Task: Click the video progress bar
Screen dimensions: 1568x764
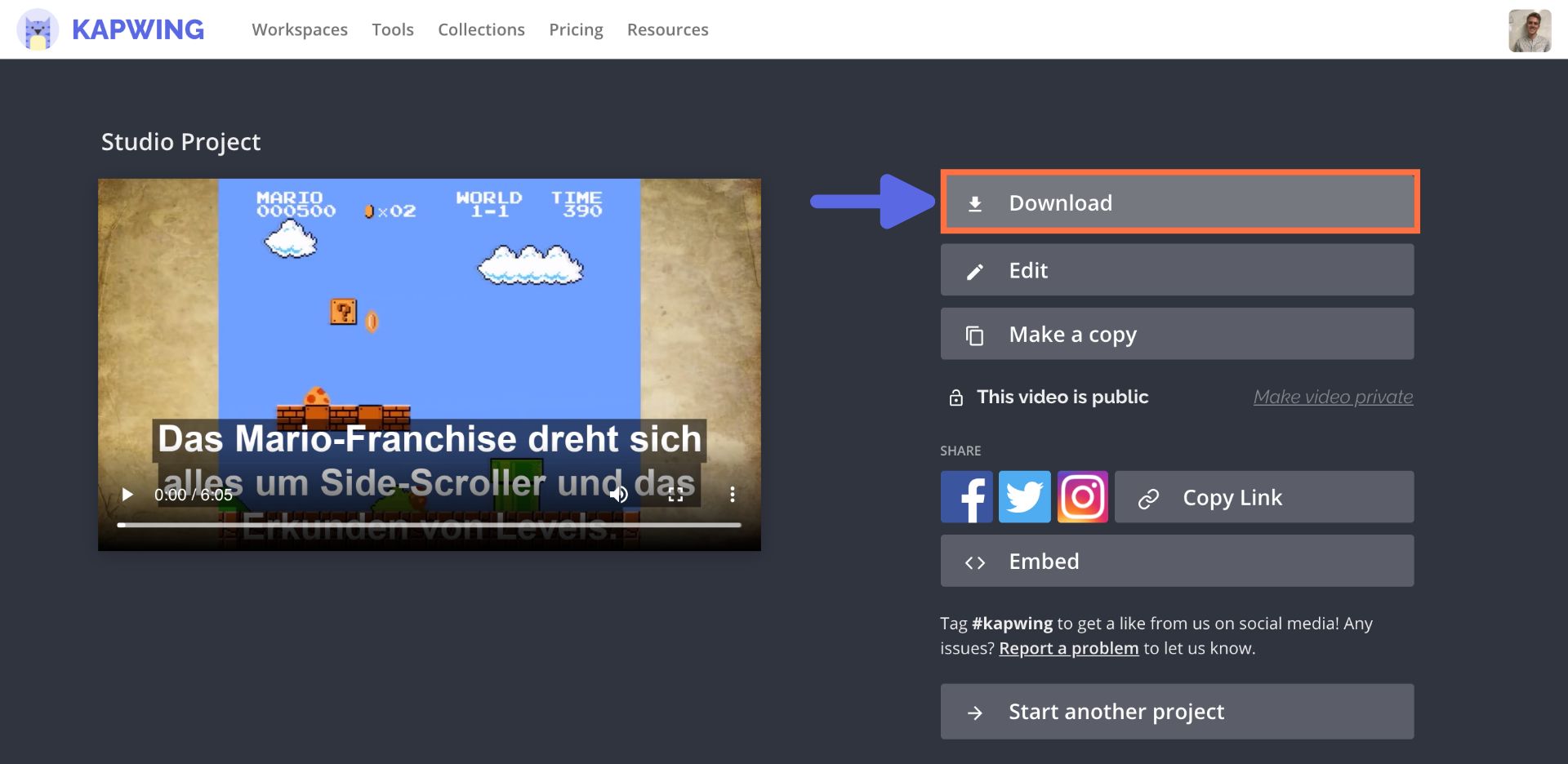Action: tap(429, 525)
